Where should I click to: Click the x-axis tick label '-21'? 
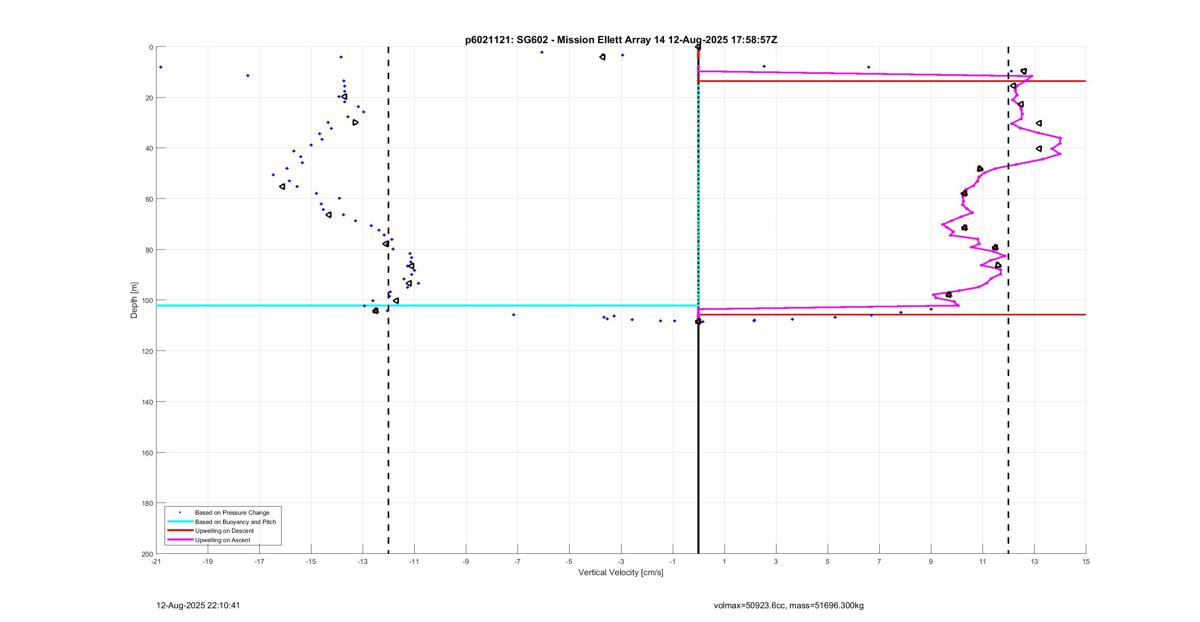(x=156, y=561)
